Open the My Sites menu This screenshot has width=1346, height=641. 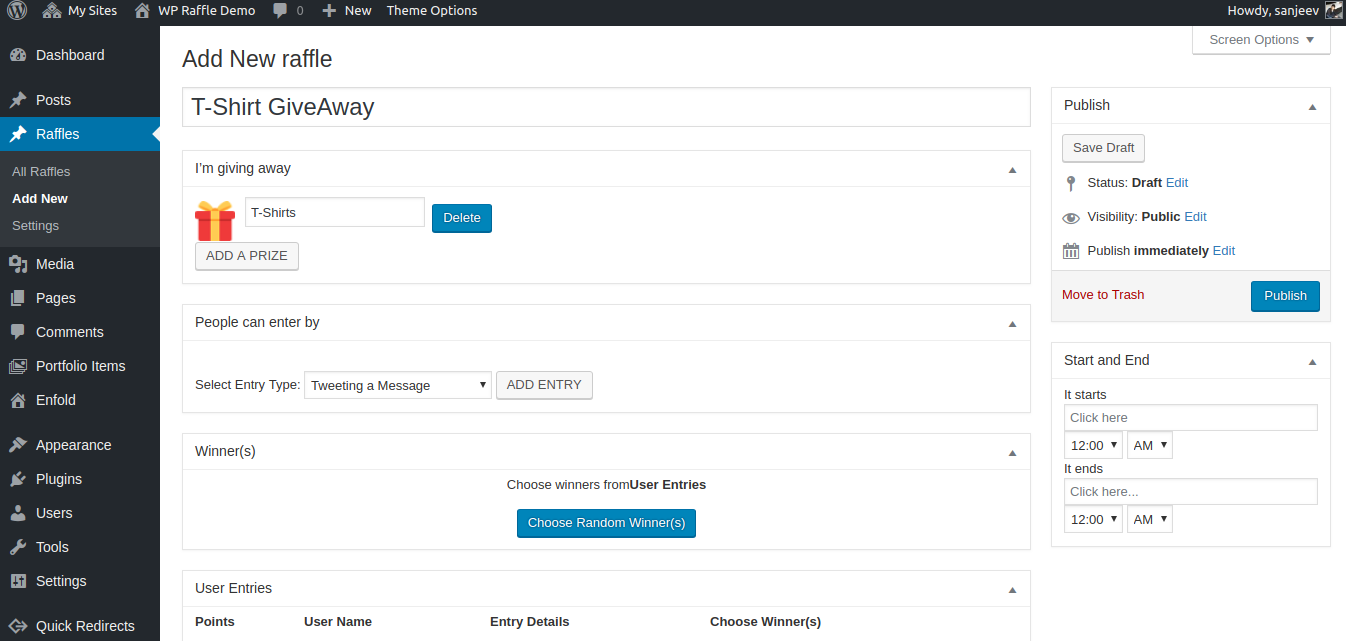click(80, 11)
